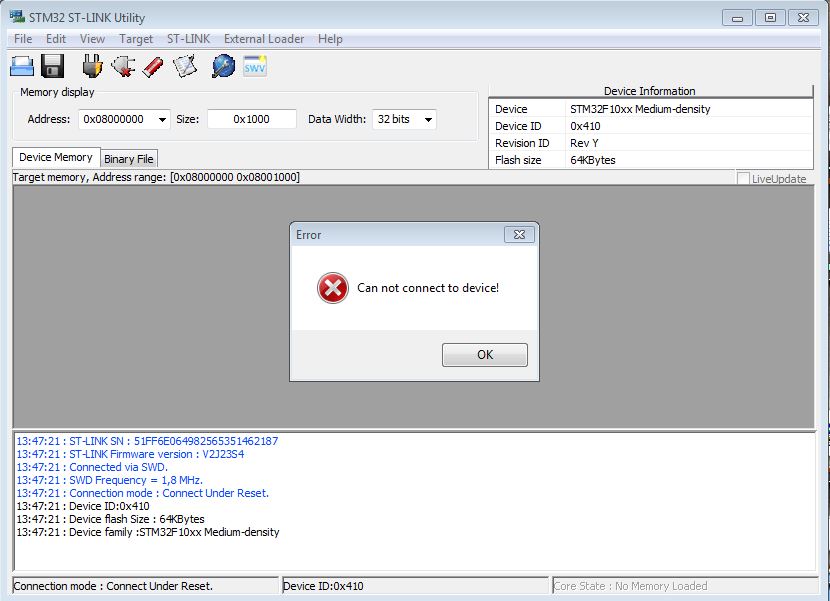The height and width of the screenshot is (601, 830).
Task: Minimize the ST-LINK Utility window
Action: click(737, 18)
